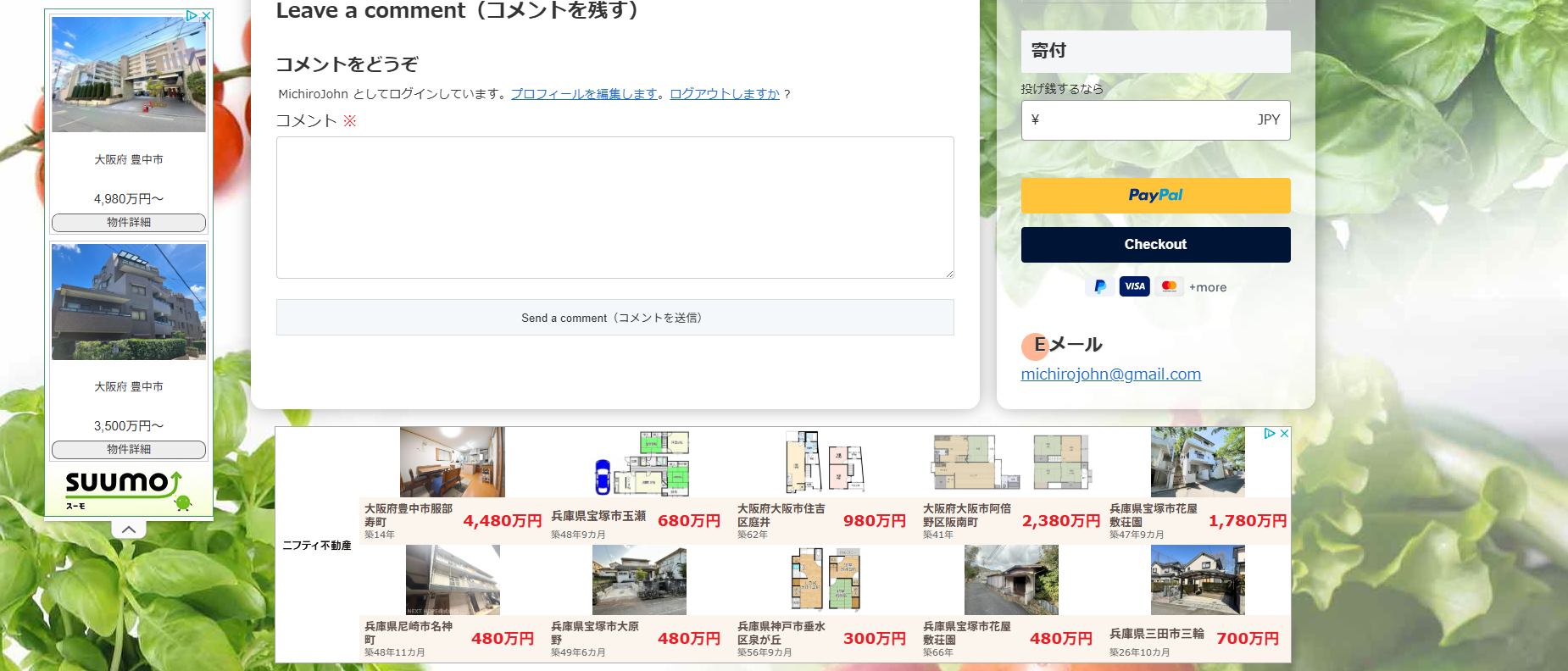Click 物件詳細 button for 3,500万円 property
Image resolution: width=1568 pixels, height=671 pixels.
tap(129, 449)
